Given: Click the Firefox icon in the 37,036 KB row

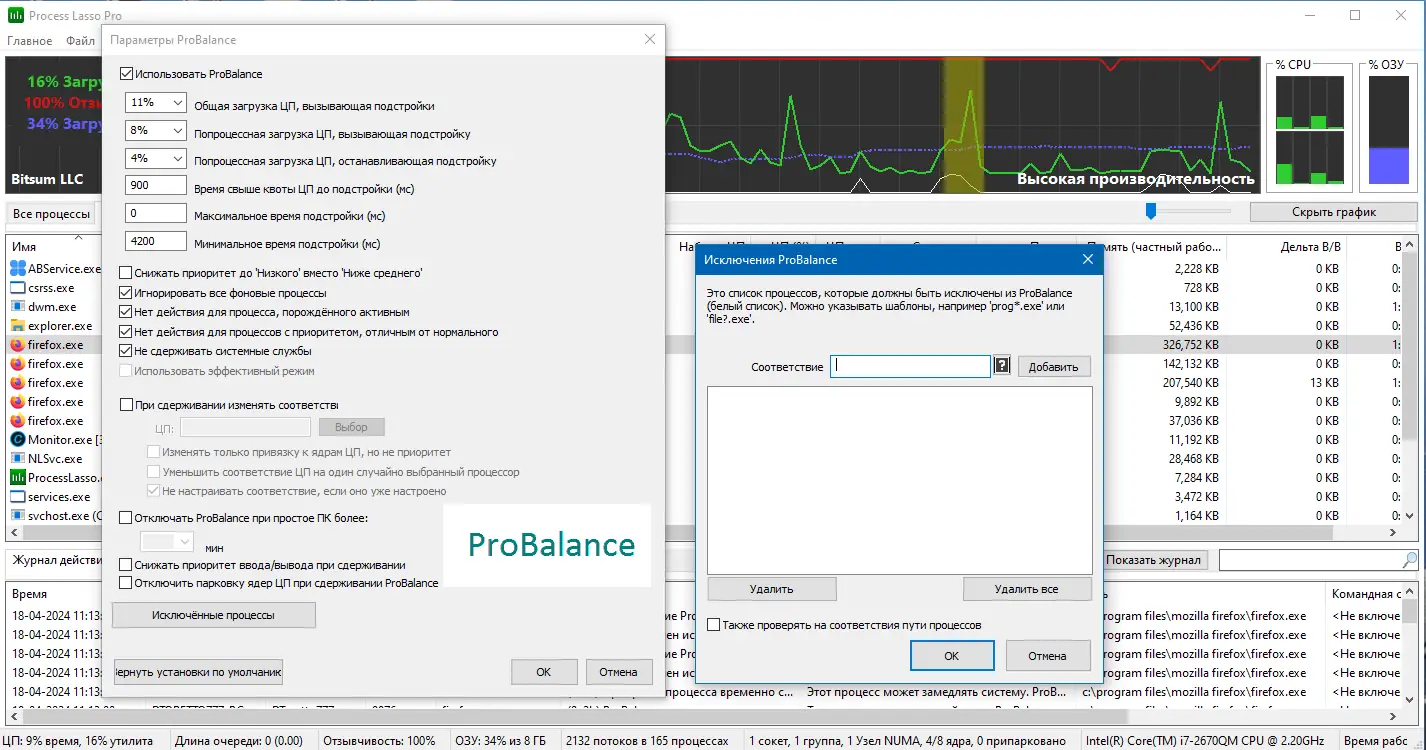Looking at the screenshot, I should click(17, 421).
